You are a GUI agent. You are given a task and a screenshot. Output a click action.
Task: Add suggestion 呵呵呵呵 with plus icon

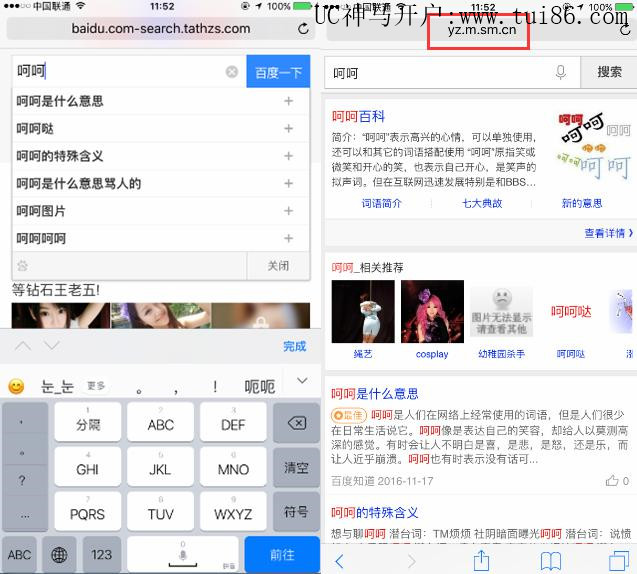[x=288, y=238]
